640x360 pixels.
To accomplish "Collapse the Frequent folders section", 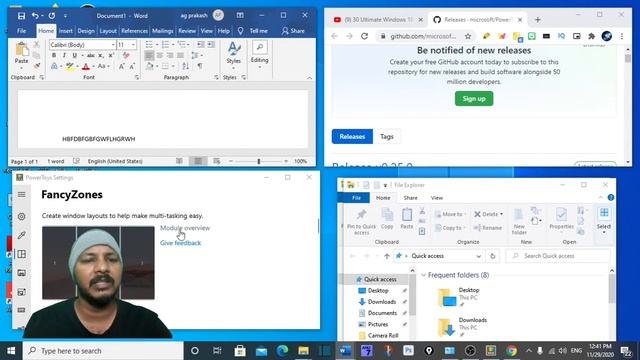I will pyautogui.click(x=423, y=275).
